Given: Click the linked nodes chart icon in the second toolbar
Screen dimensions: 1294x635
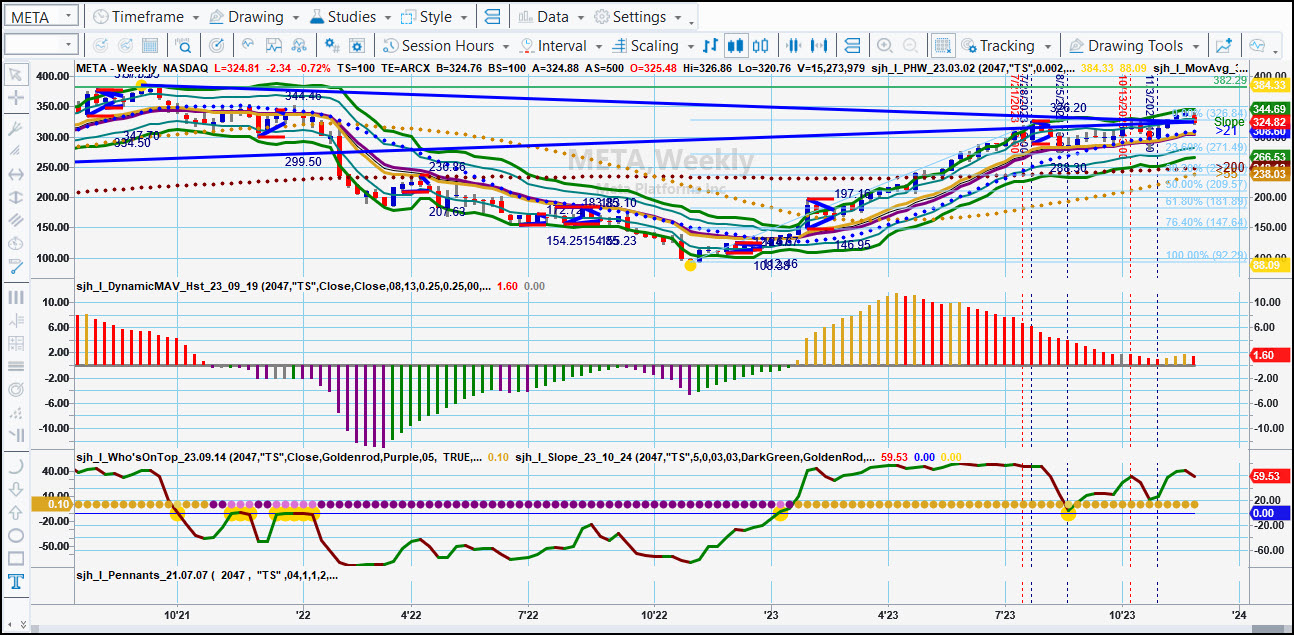Looking at the screenshot, I should [299, 46].
